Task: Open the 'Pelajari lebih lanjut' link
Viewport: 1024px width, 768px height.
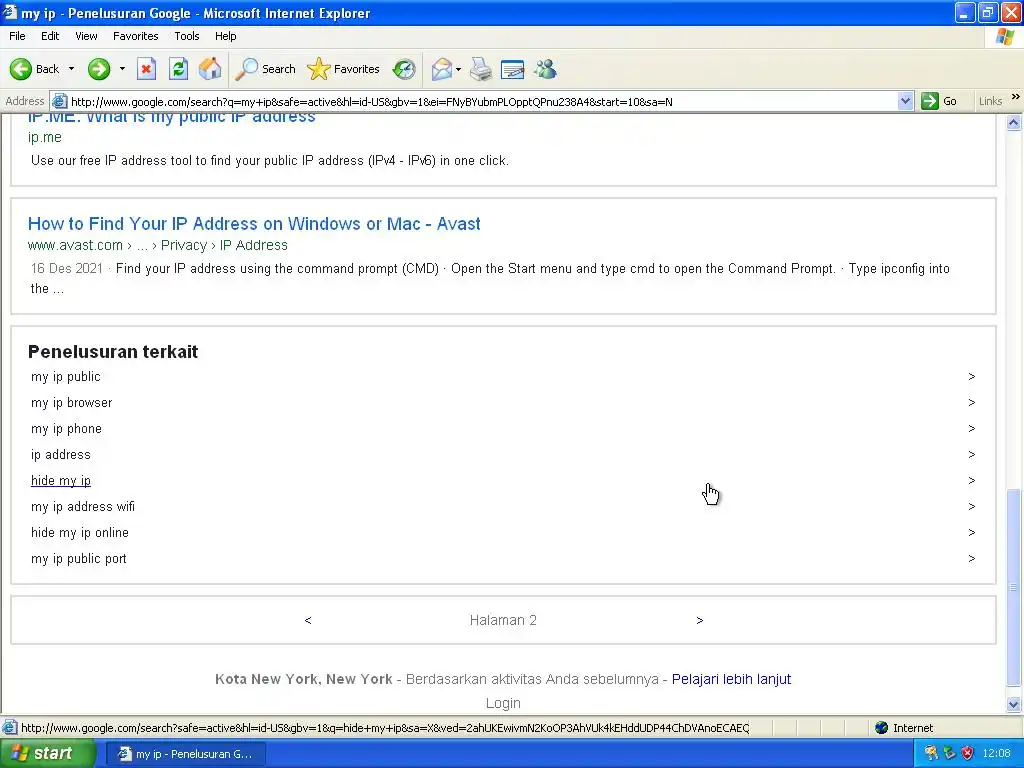Action: click(731, 679)
